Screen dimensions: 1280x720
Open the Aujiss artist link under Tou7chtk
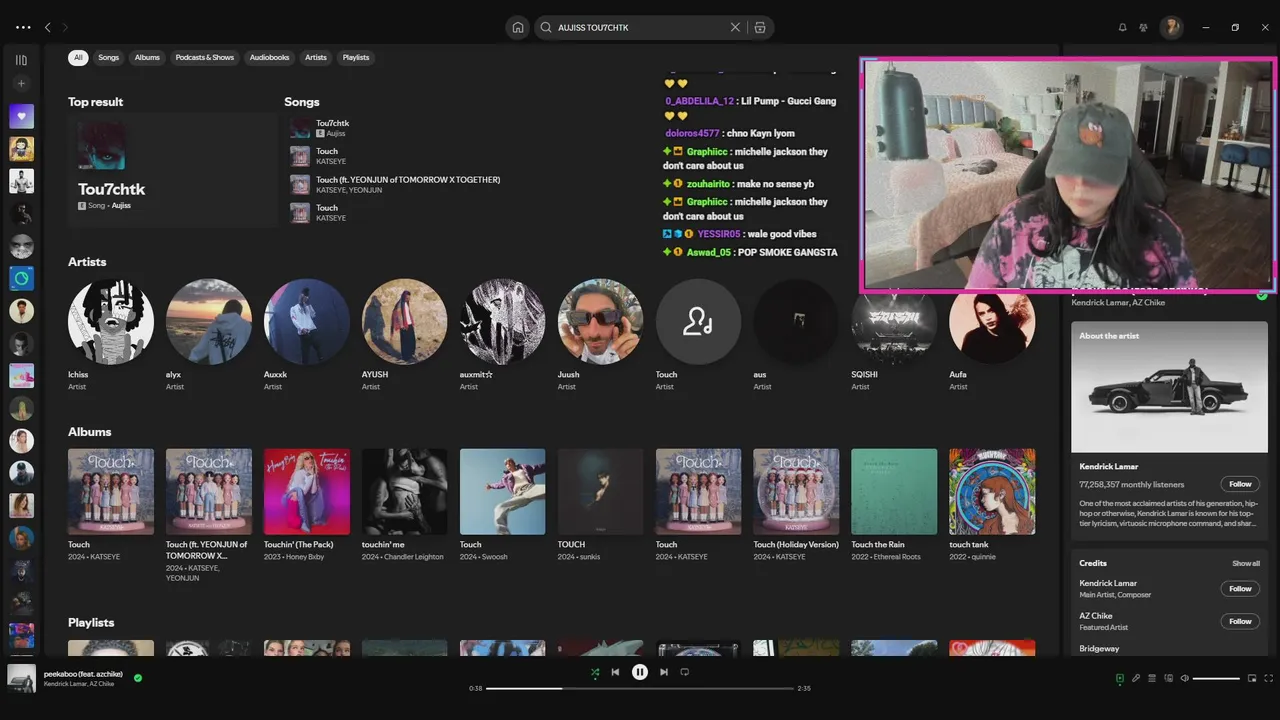tap(121, 205)
